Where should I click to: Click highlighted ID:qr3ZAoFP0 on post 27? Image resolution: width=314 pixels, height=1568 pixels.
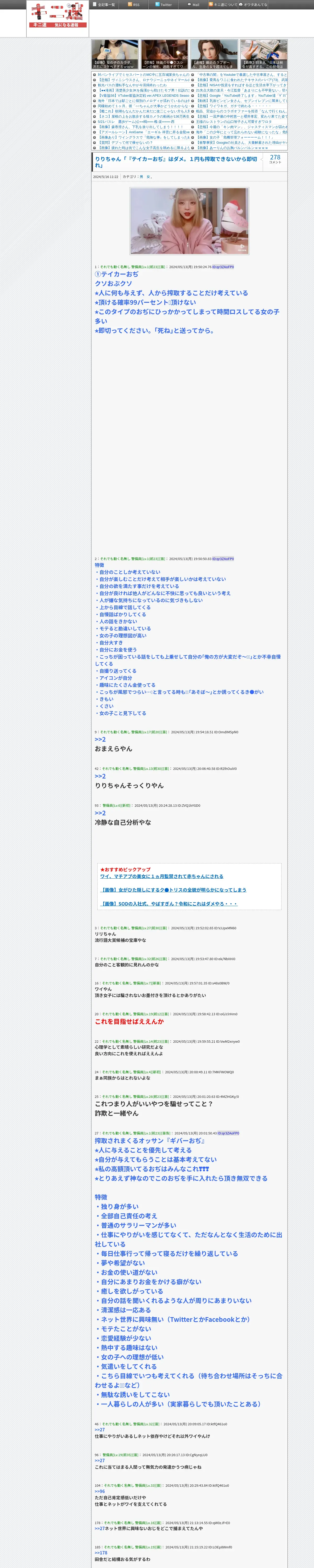click(x=229, y=1133)
